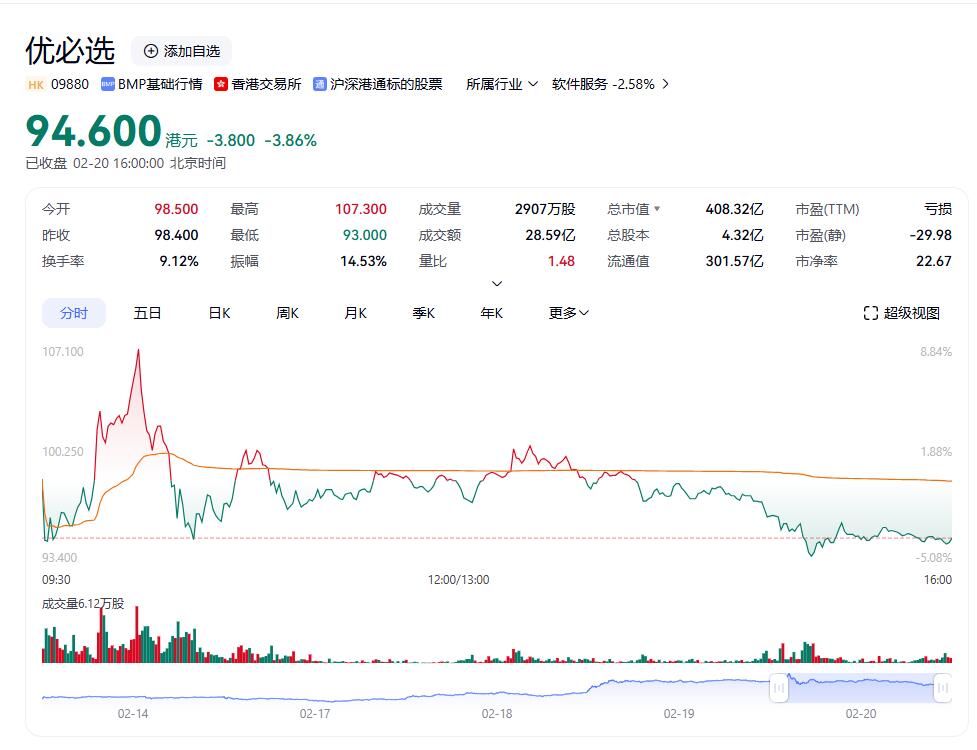Click the change percent -3.86%
Screen dimensions: 977x750
pyautogui.click(x=290, y=140)
